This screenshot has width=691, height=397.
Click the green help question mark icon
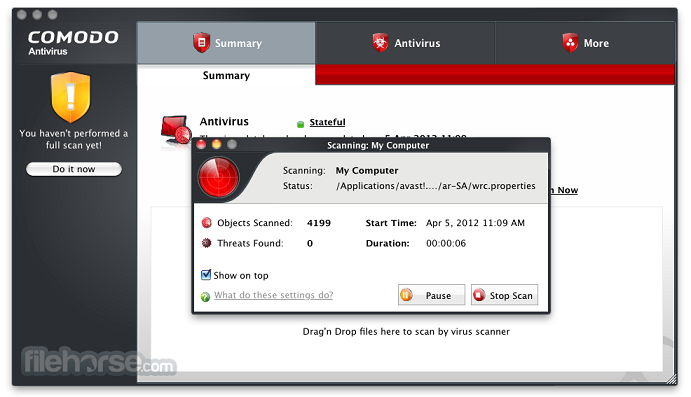(205, 297)
